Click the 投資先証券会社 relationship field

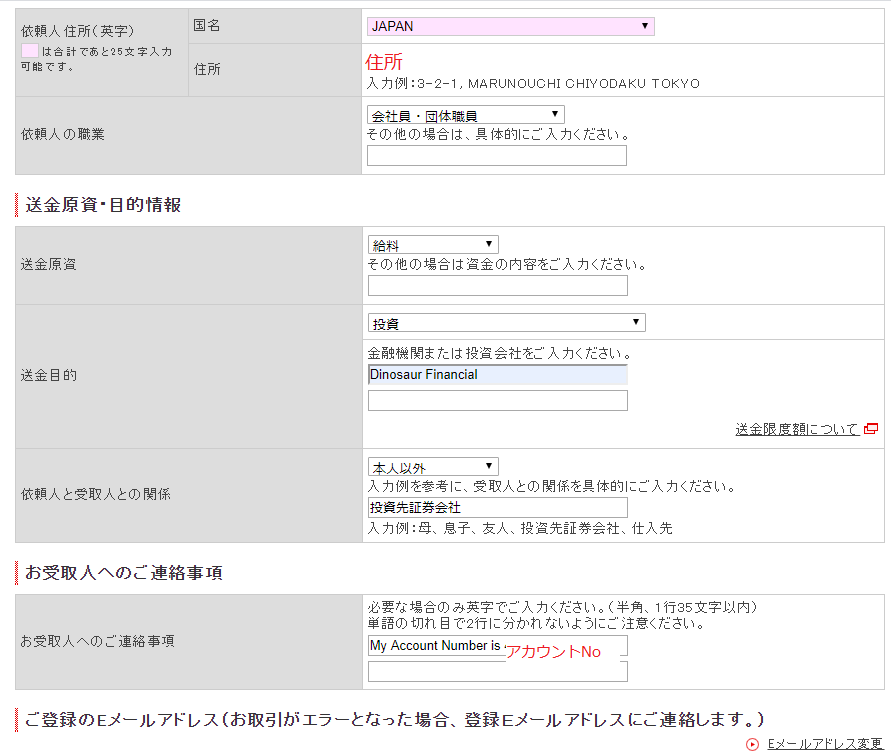498,507
